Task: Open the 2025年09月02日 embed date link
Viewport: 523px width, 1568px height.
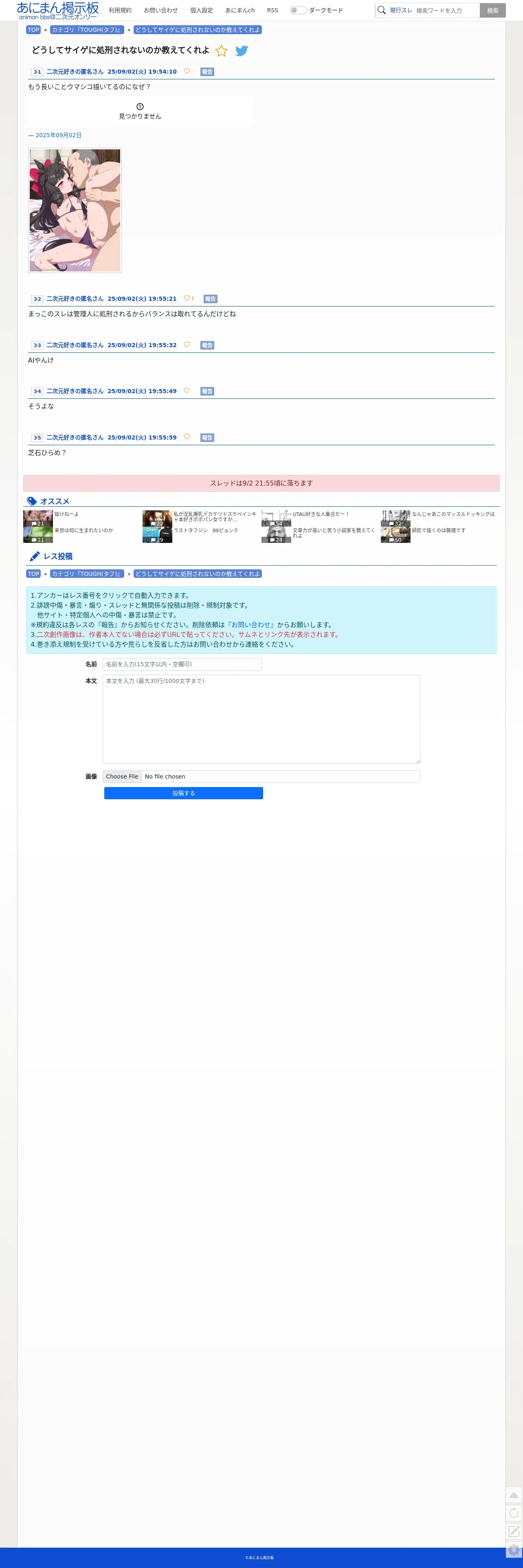Action: [x=59, y=135]
